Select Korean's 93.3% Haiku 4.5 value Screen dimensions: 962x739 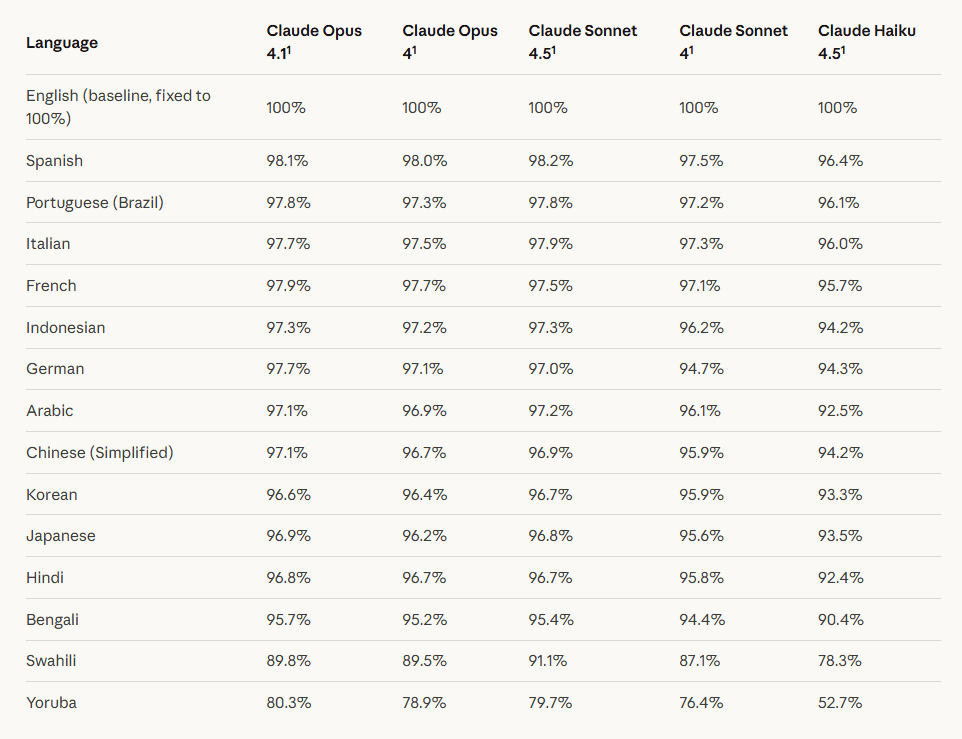pos(840,495)
